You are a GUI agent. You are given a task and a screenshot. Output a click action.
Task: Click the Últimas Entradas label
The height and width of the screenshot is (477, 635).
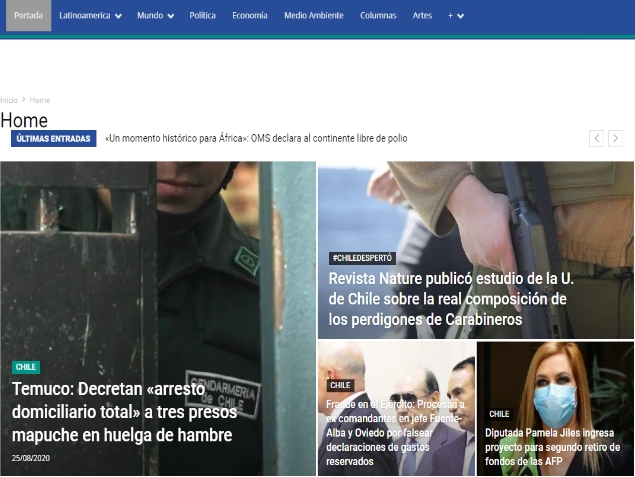pyautogui.click(x=53, y=139)
